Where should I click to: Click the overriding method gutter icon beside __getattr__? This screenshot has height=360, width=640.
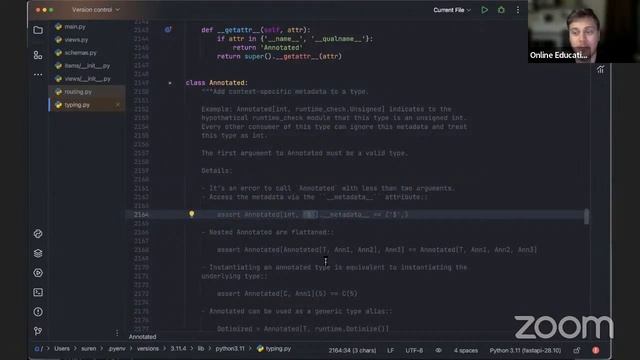(168, 29)
